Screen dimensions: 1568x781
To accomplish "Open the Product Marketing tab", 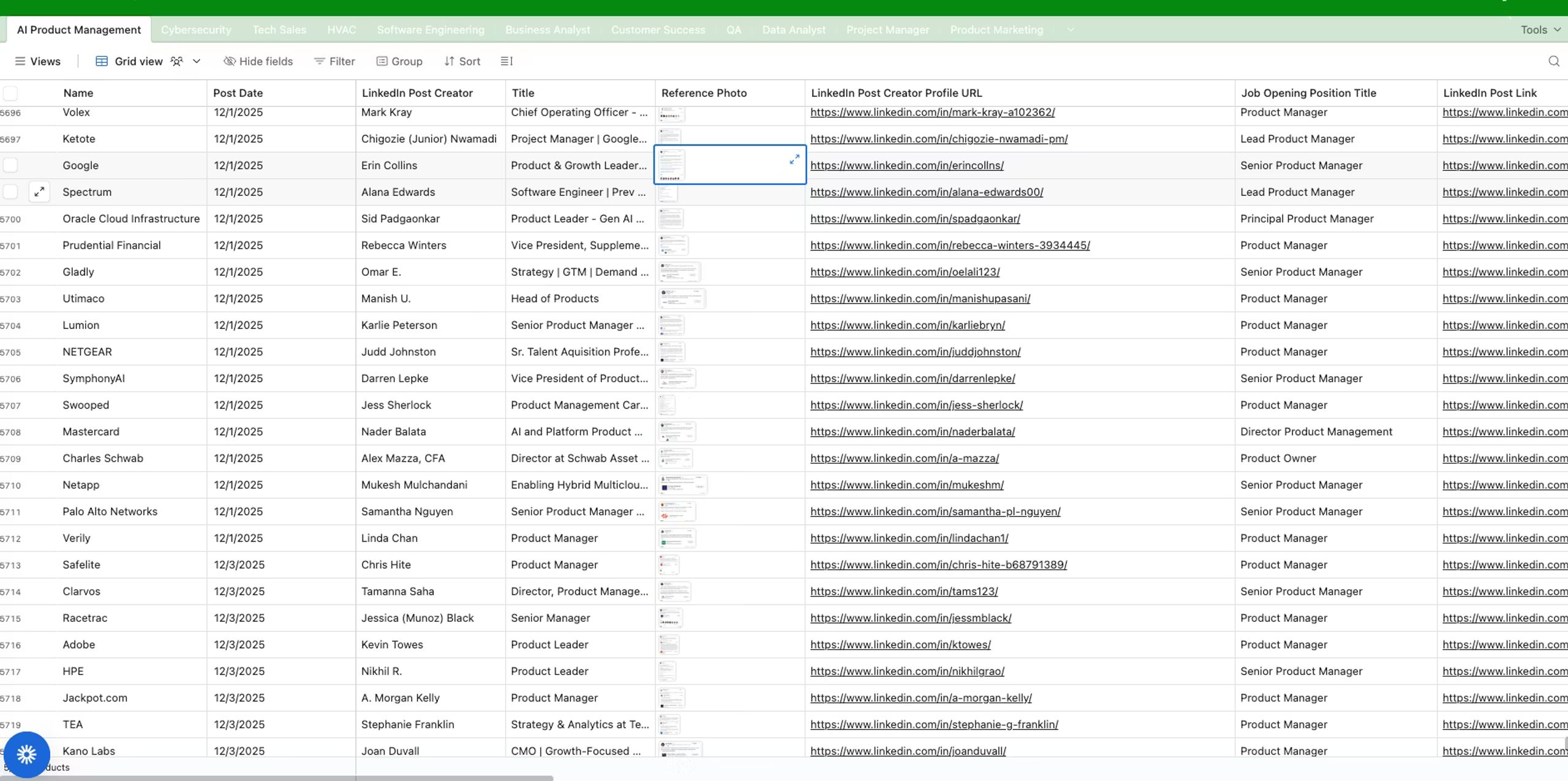I will pyautogui.click(x=997, y=29).
